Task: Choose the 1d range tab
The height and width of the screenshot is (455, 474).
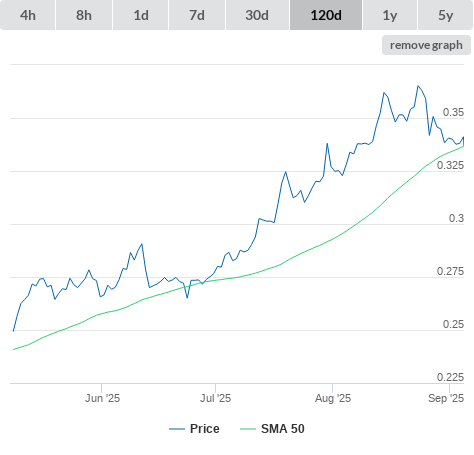Action: (141, 15)
